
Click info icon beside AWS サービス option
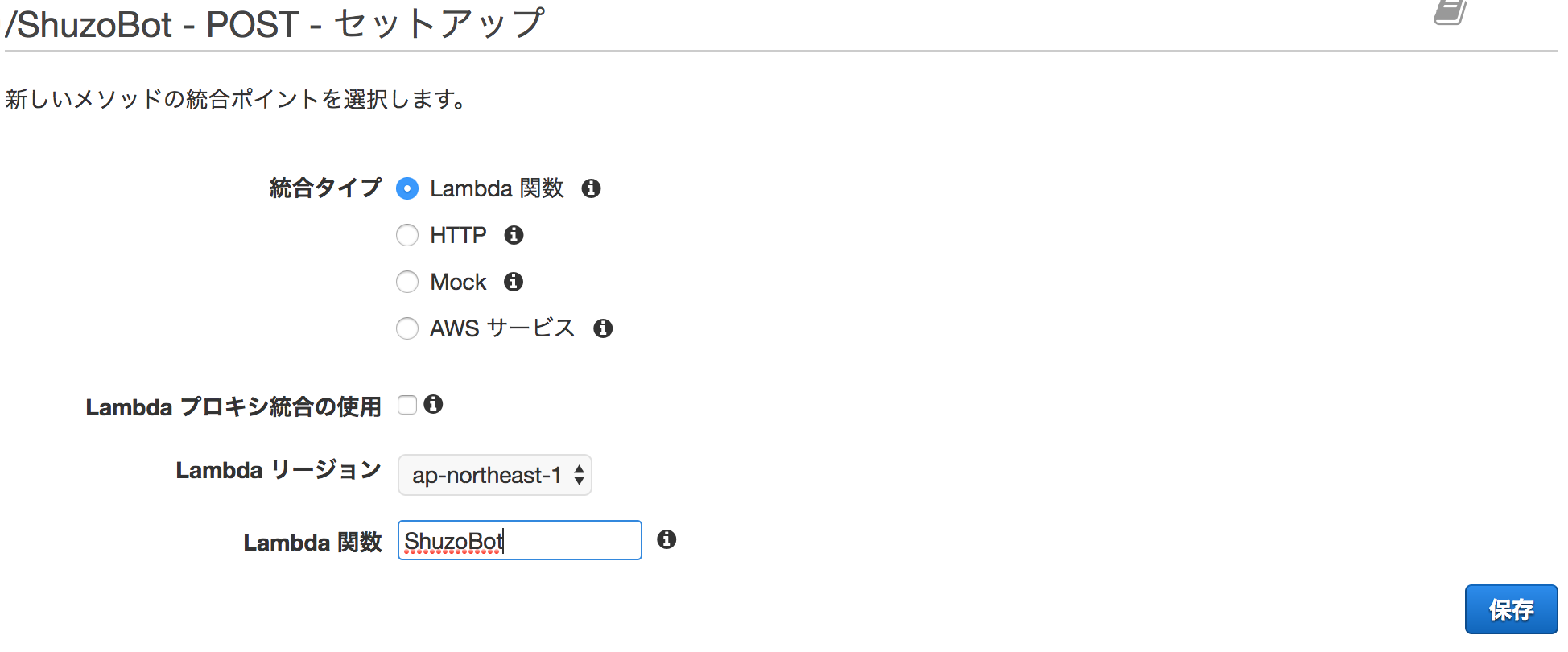[603, 328]
